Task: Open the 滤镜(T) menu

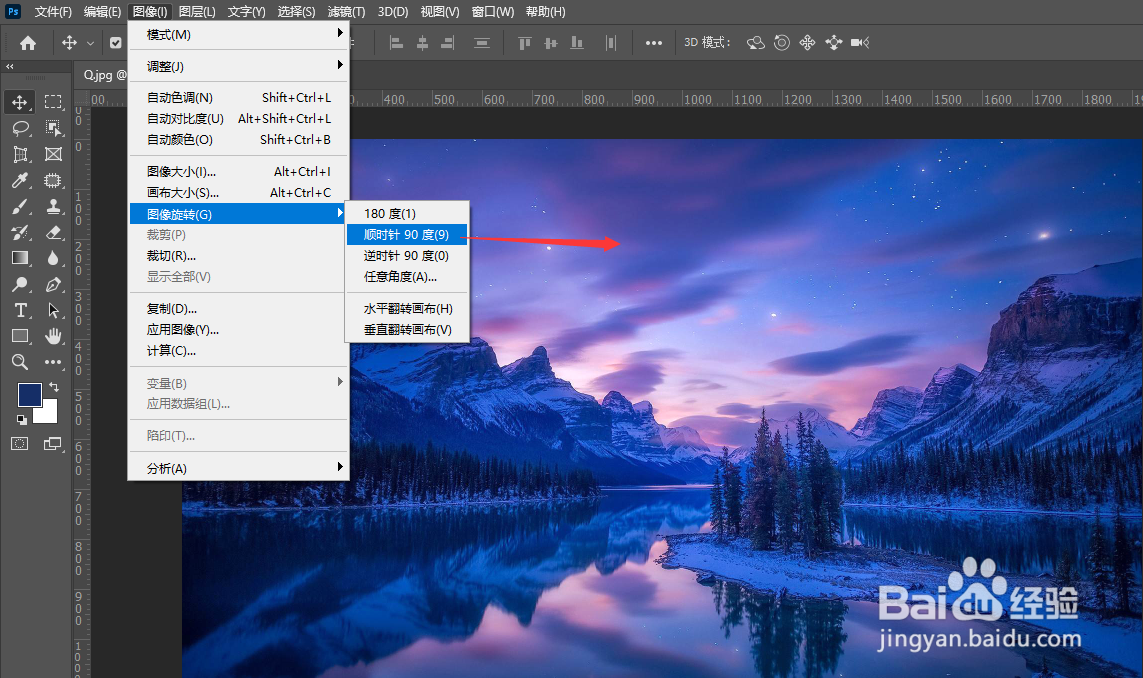Action: [x=345, y=11]
